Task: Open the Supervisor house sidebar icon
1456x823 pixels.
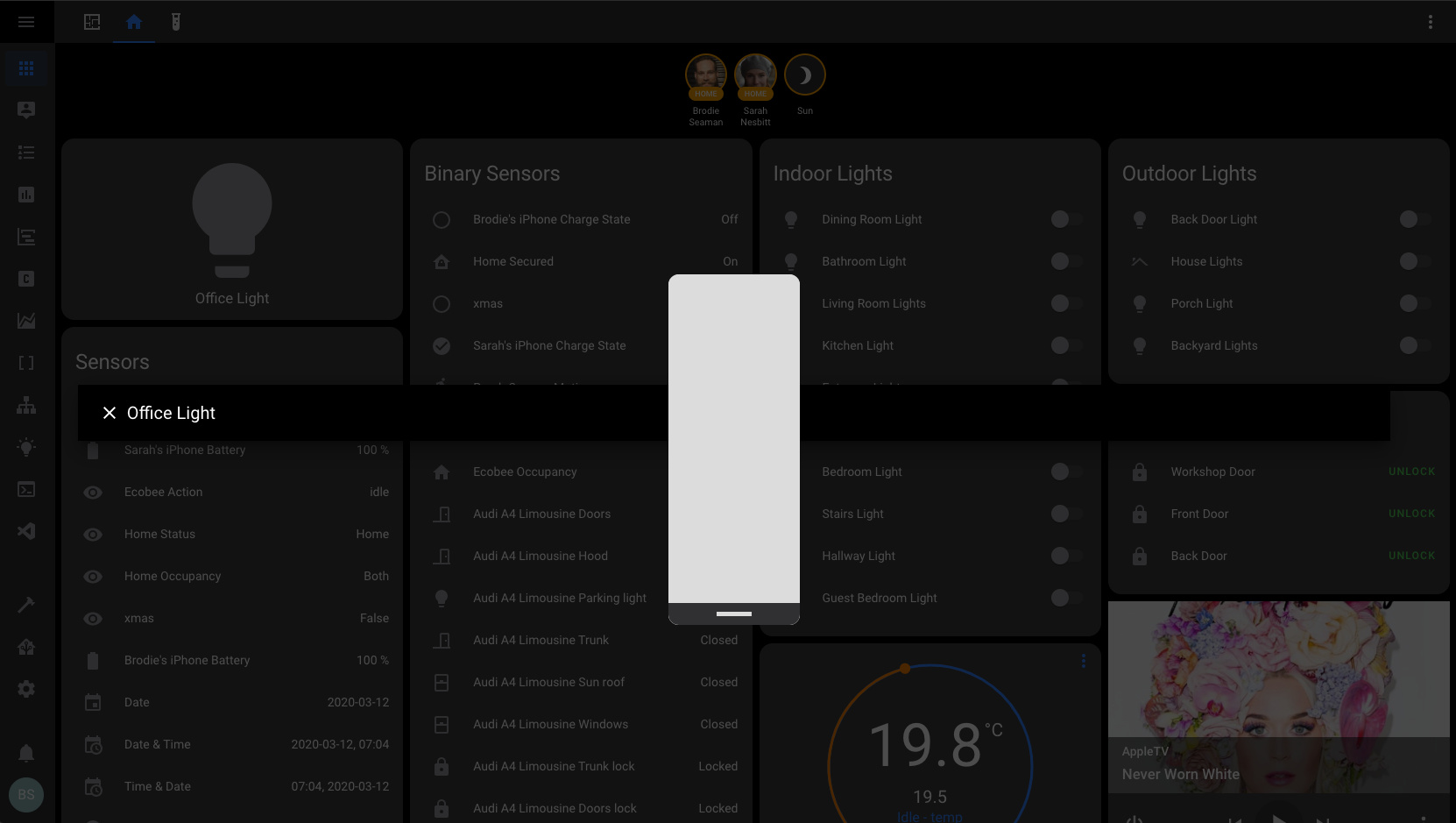Action: pos(26,647)
